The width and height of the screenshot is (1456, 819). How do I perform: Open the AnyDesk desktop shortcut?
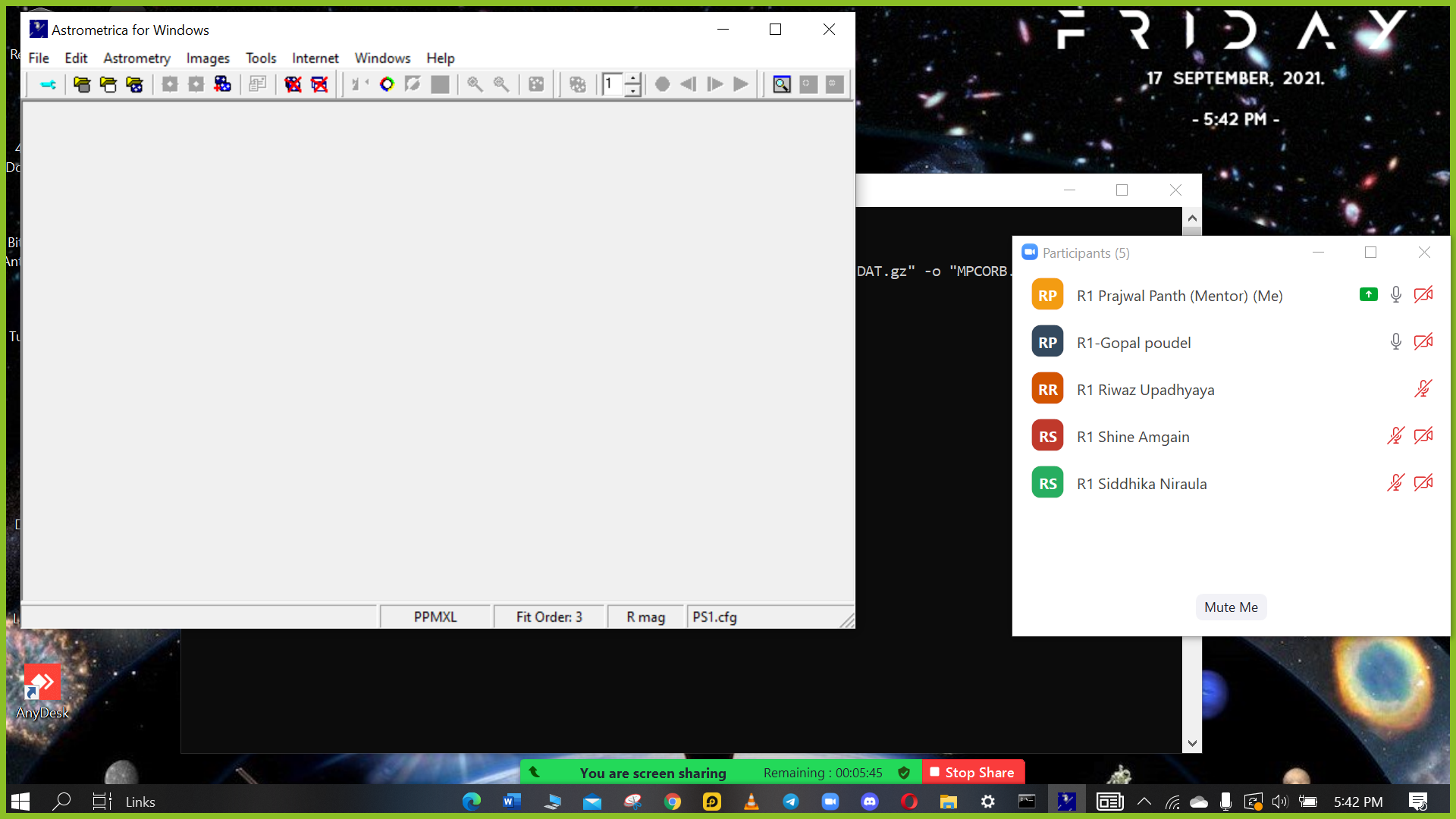42,691
